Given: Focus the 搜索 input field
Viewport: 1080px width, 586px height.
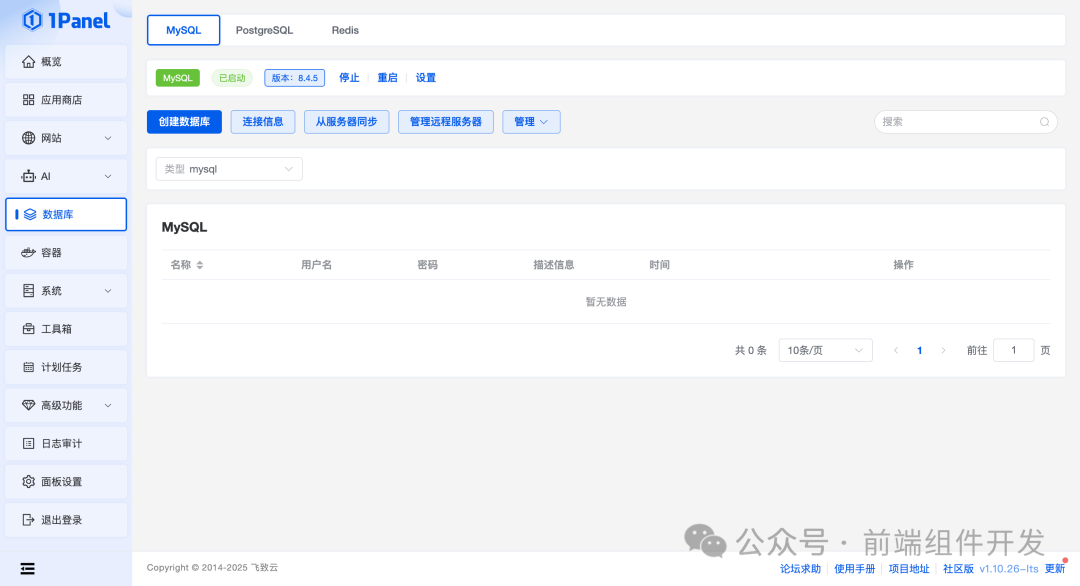Looking at the screenshot, I should (x=966, y=122).
